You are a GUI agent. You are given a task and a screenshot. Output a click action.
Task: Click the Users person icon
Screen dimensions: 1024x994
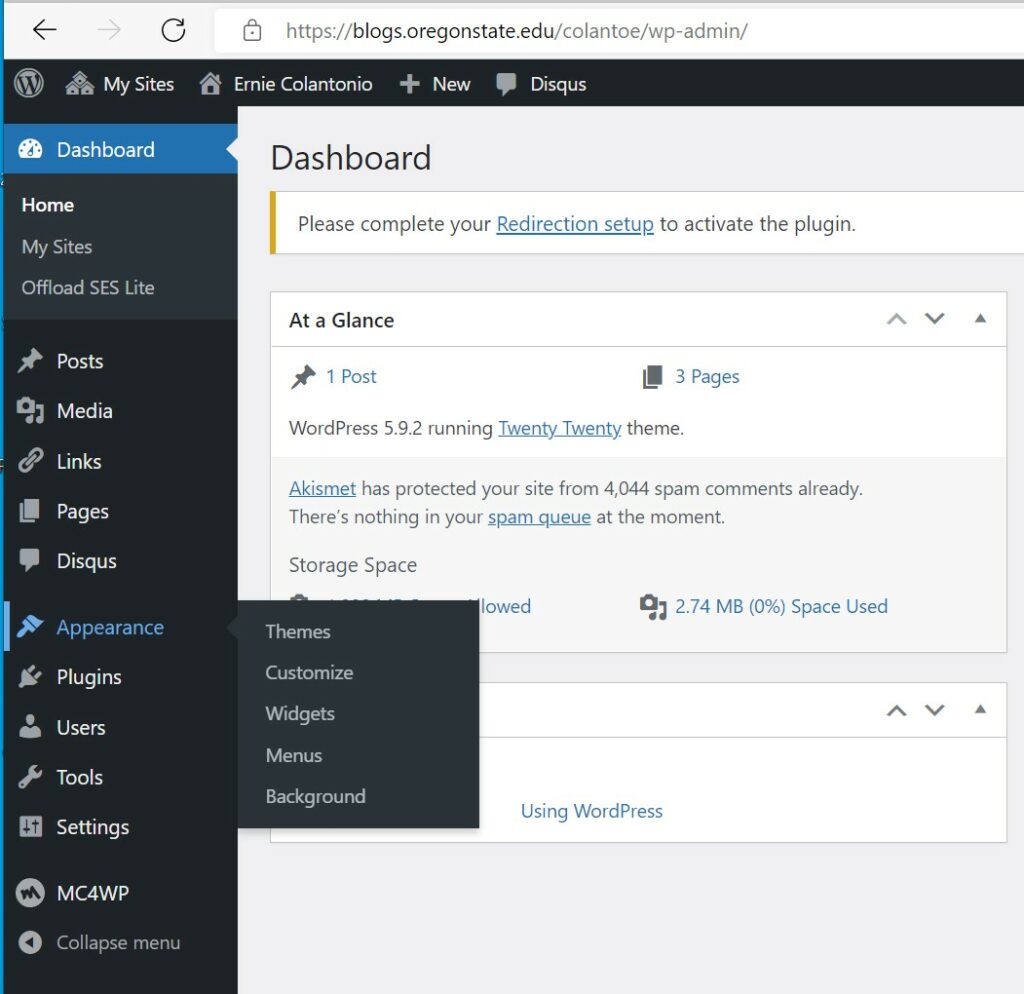(30, 726)
